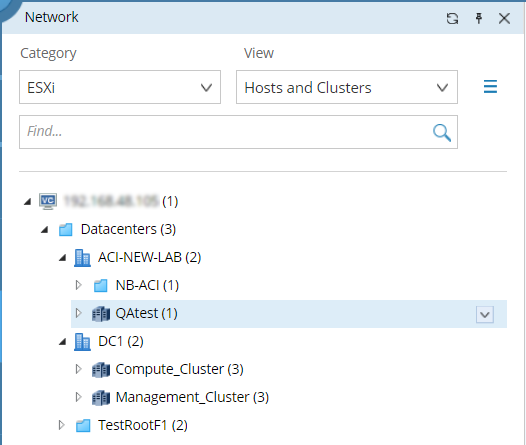Pin the Network panel
Image resolution: width=526 pixels, height=445 pixels.
tap(479, 18)
